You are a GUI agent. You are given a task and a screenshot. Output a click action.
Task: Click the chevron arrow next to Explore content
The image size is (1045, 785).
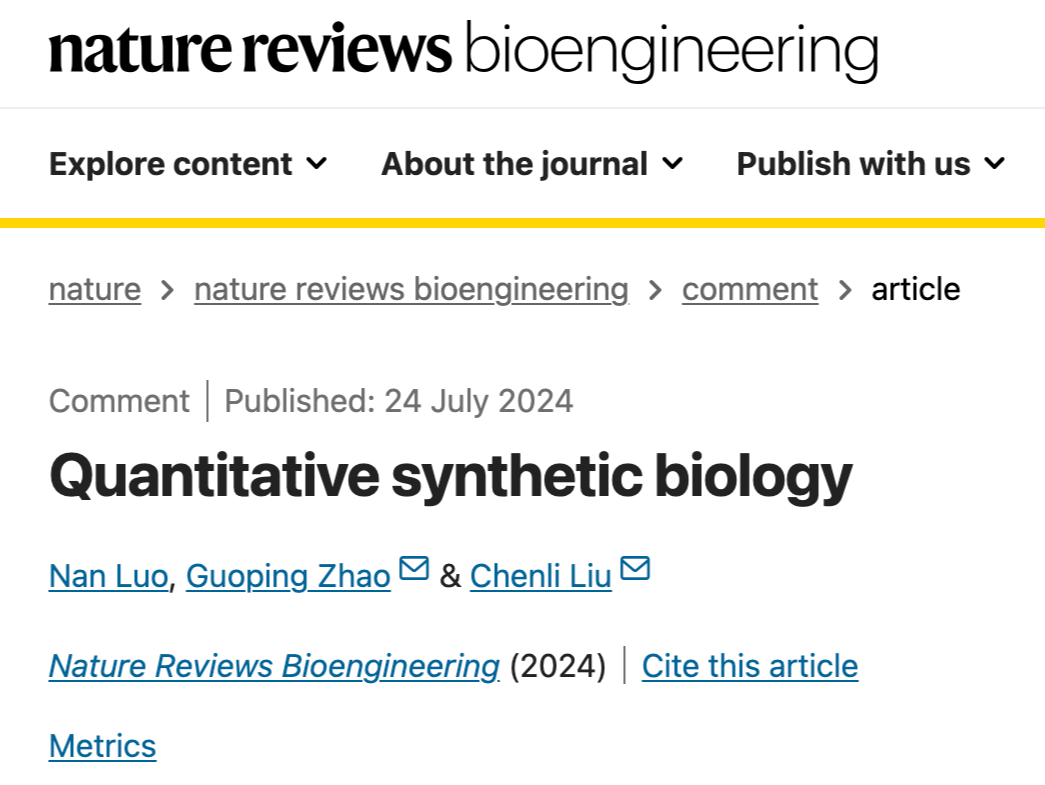(x=317, y=163)
